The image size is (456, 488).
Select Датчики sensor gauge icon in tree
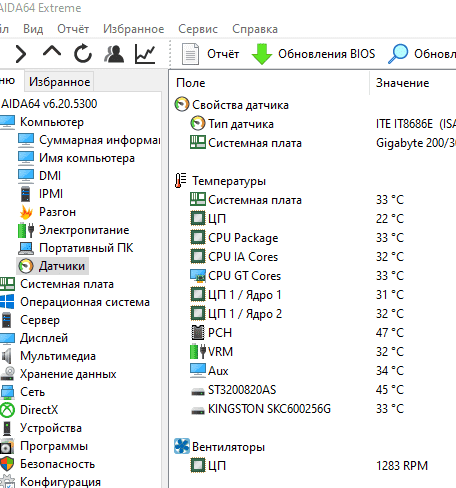point(26,266)
